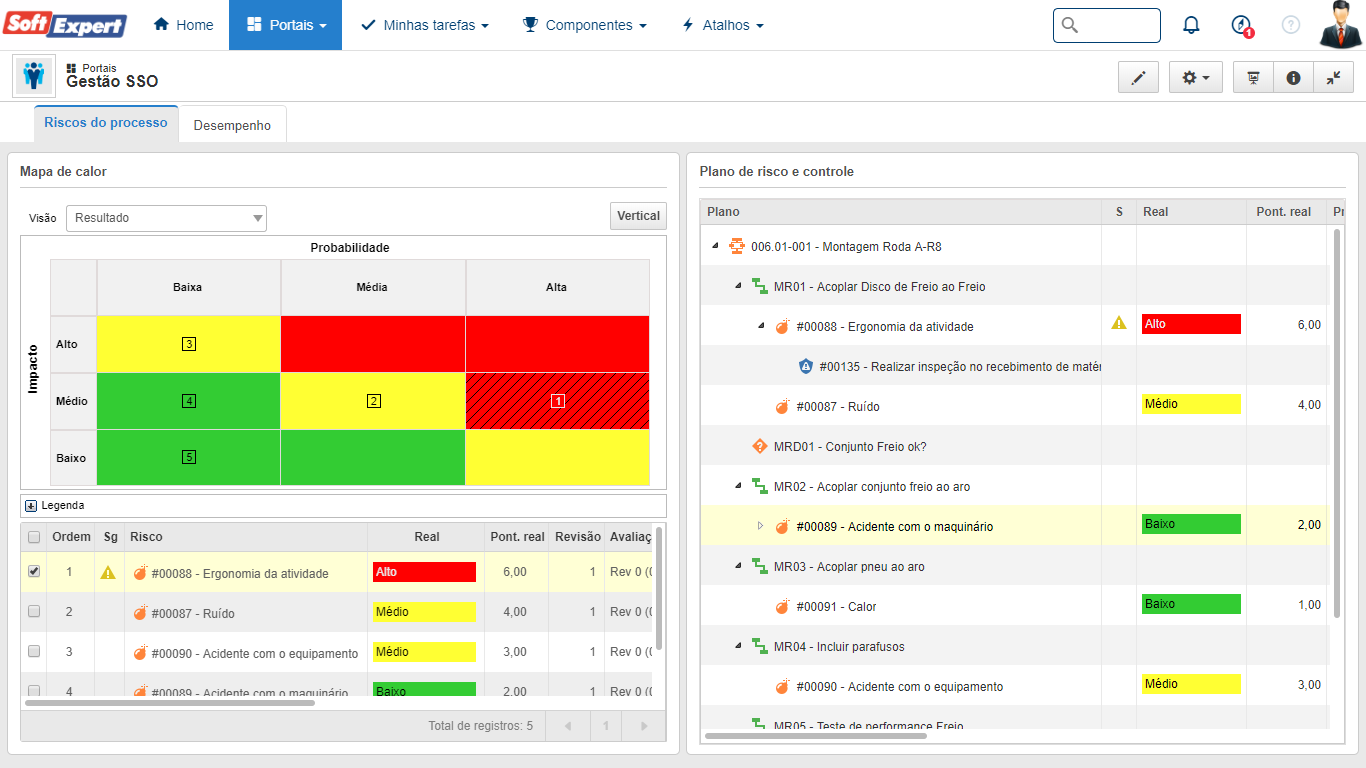The height and width of the screenshot is (768, 1366).
Task: Open the portal information icon
Action: pos(1293,78)
